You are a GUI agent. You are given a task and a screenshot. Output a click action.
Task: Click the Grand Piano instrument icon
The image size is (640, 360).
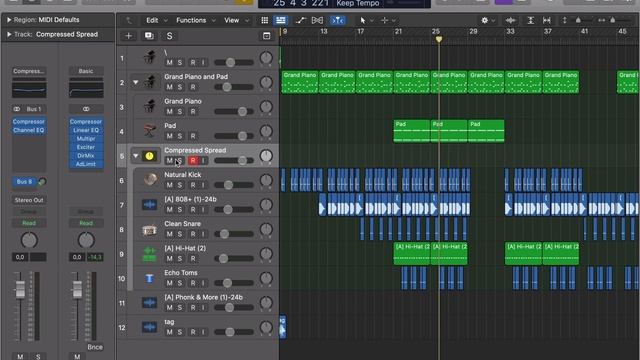149,107
